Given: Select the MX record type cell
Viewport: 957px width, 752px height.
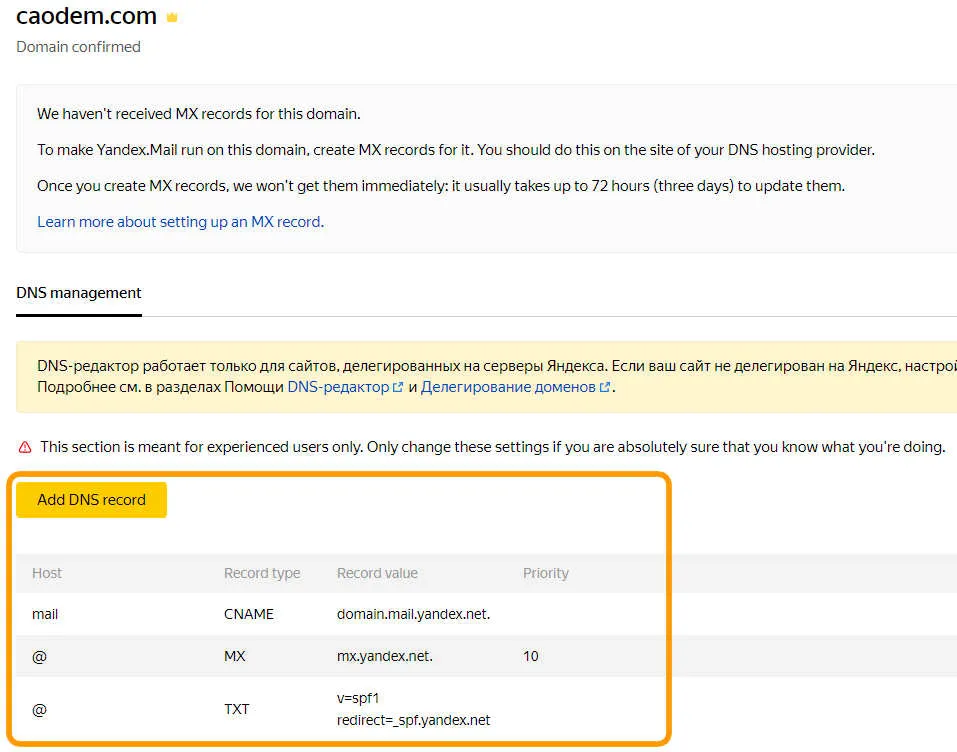Looking at the screenshot, I should pos(234,656).
